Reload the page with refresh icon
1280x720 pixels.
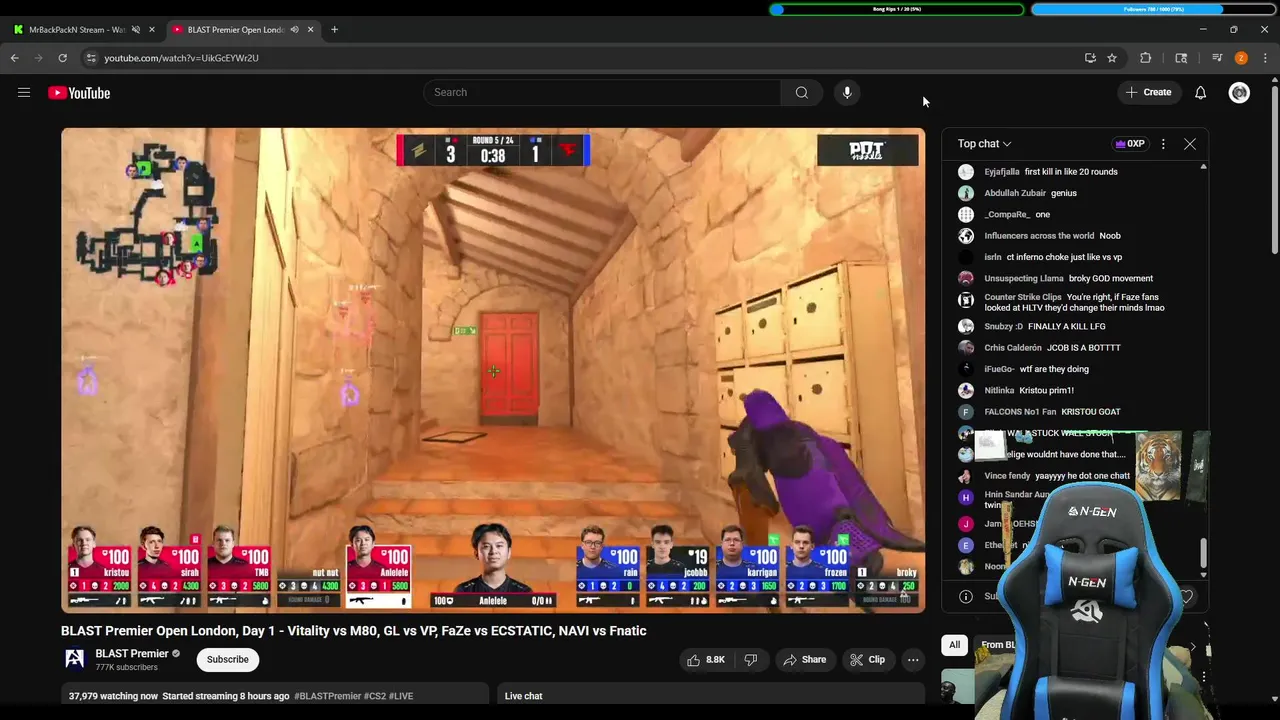63,58
